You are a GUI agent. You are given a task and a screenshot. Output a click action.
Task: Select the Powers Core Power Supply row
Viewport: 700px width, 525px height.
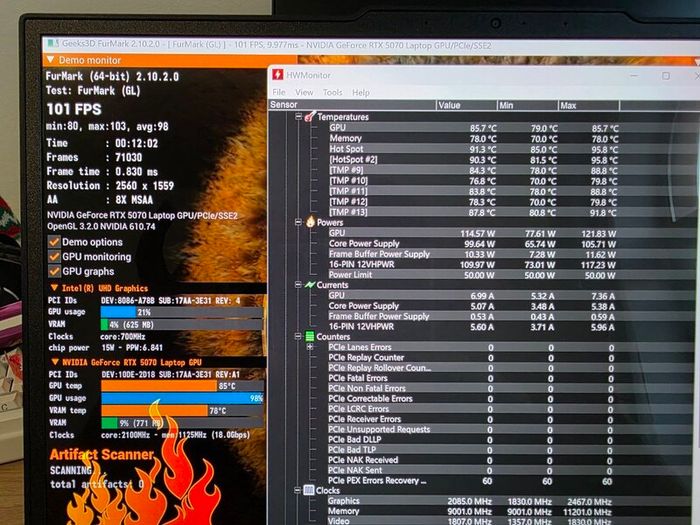point(473,244)
